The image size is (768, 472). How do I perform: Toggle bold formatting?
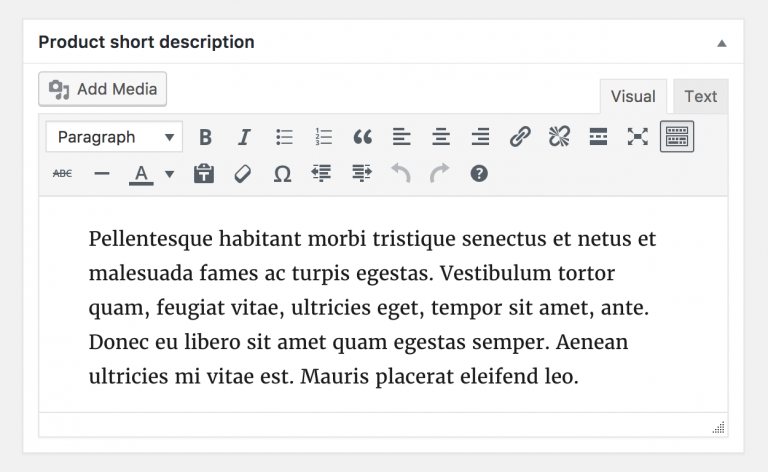coord(205,137)
